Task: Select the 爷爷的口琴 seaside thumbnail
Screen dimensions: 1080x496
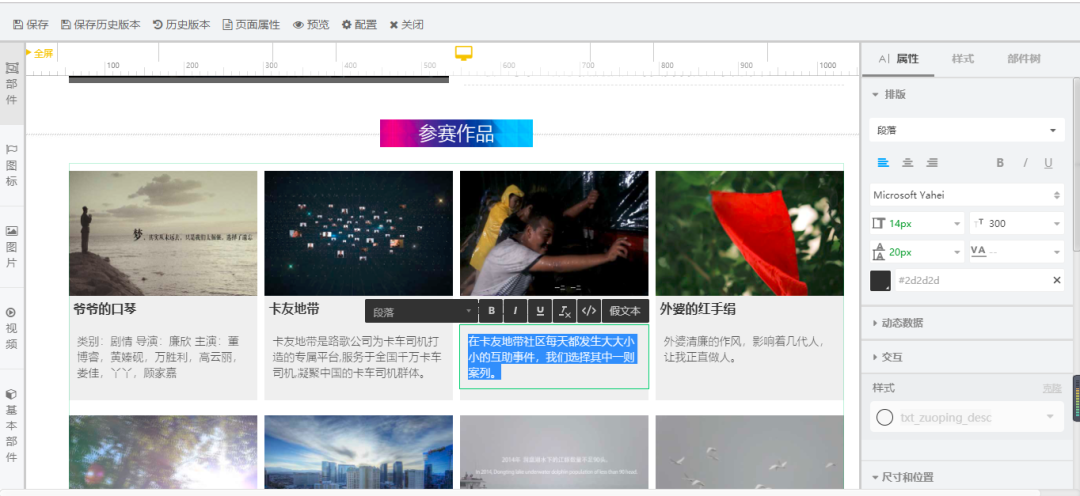Action: [x=163, y=233]
